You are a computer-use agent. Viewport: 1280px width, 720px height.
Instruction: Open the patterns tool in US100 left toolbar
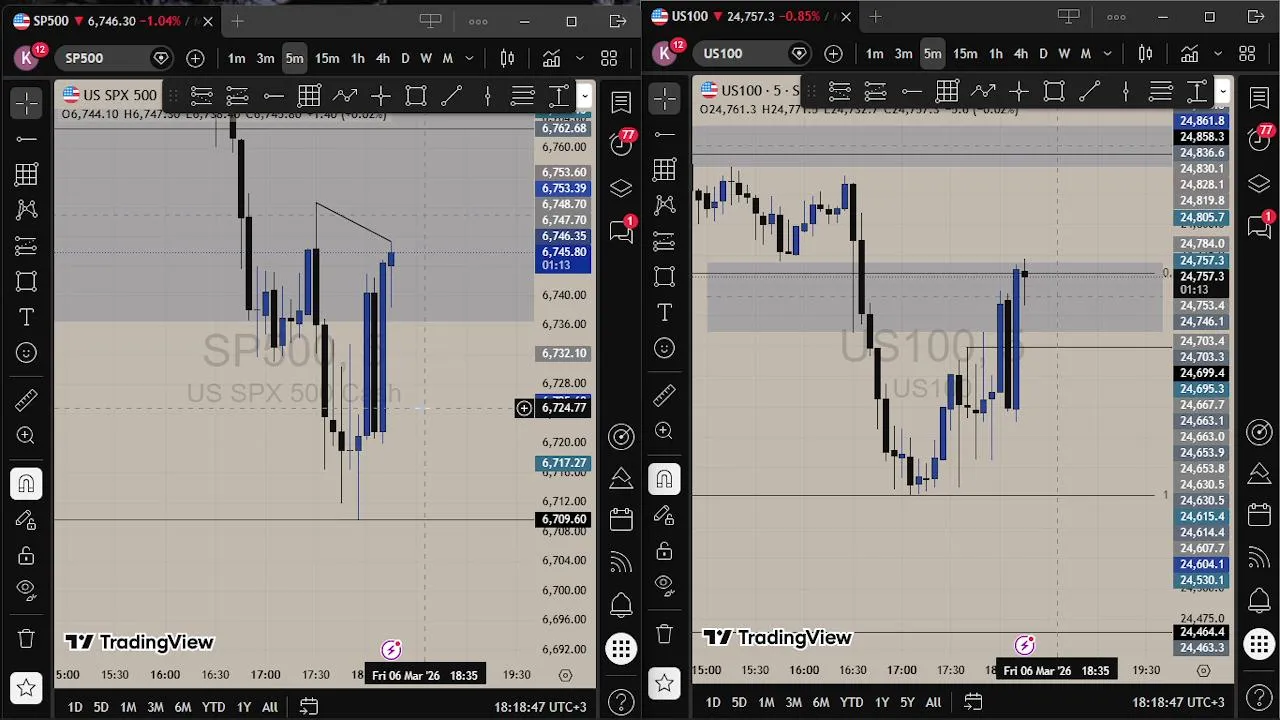(664, 205)
